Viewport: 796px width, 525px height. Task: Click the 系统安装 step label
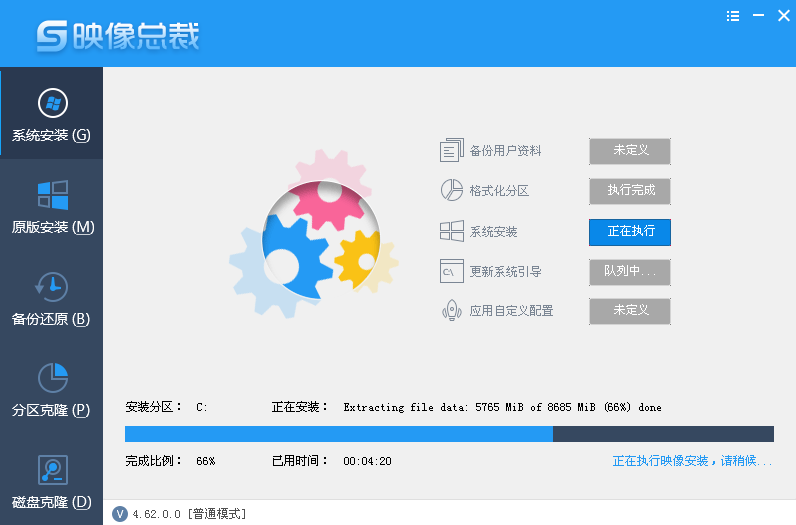tap(493, 232)
